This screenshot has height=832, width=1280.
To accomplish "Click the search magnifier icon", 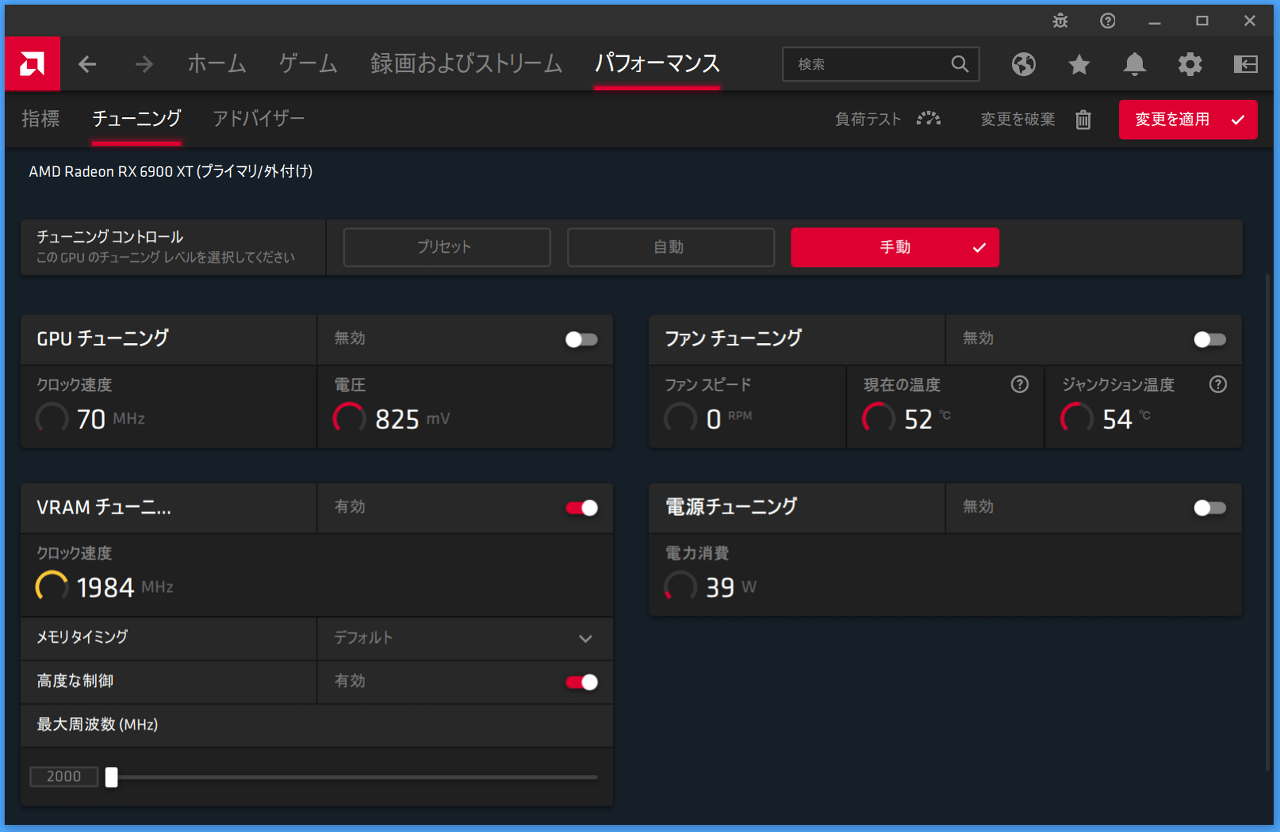I will pos(960,64).
